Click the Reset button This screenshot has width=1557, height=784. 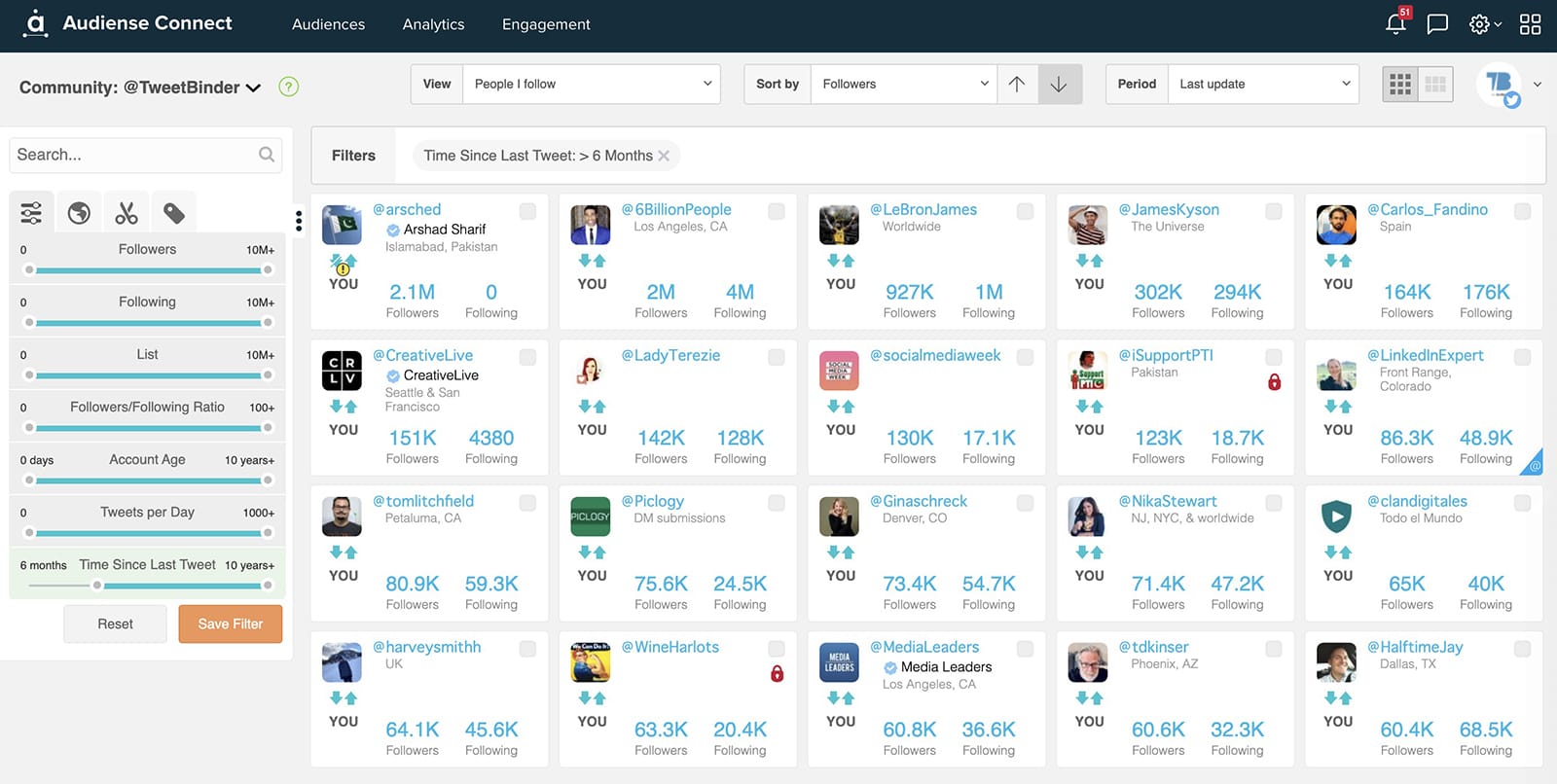point(115,624)
